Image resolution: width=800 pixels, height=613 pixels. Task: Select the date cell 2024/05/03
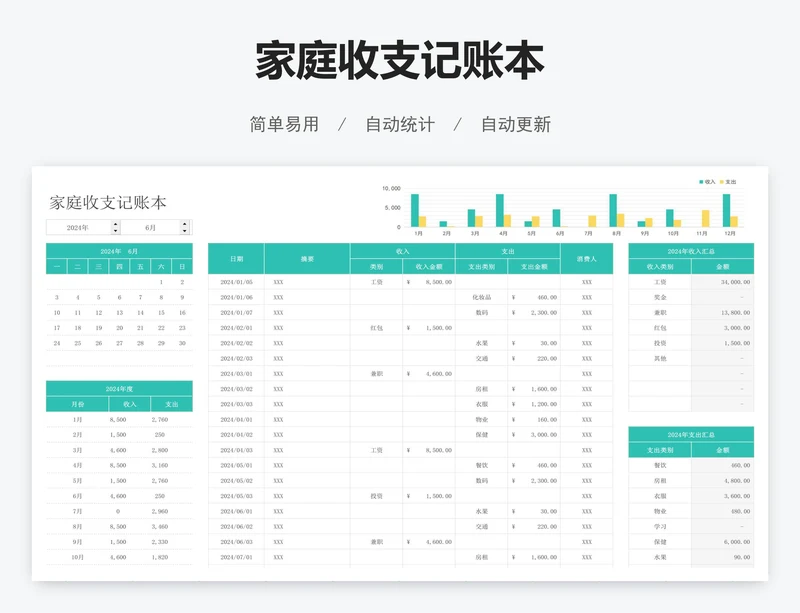[236, 496]
